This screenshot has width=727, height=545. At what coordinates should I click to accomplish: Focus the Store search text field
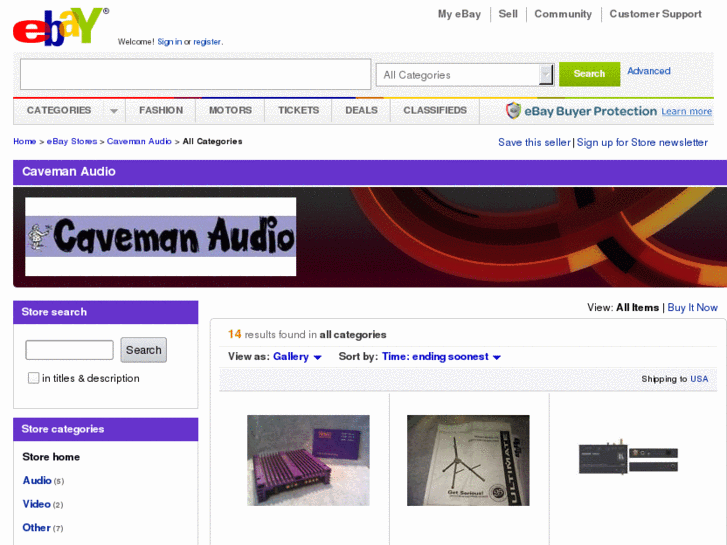click(x=70, y=350)
